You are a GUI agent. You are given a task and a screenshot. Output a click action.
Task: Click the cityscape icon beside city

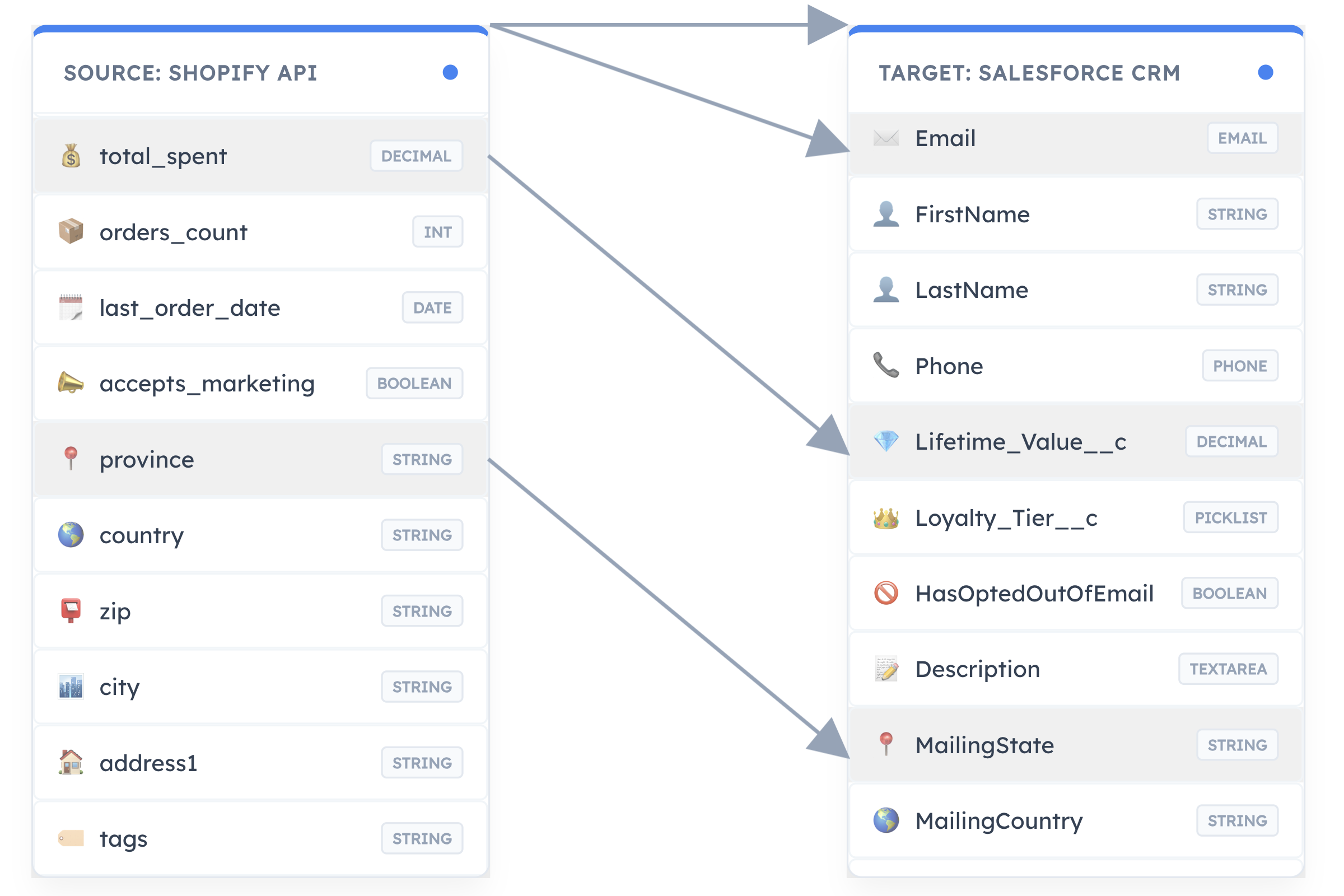(x=71, y=687)
